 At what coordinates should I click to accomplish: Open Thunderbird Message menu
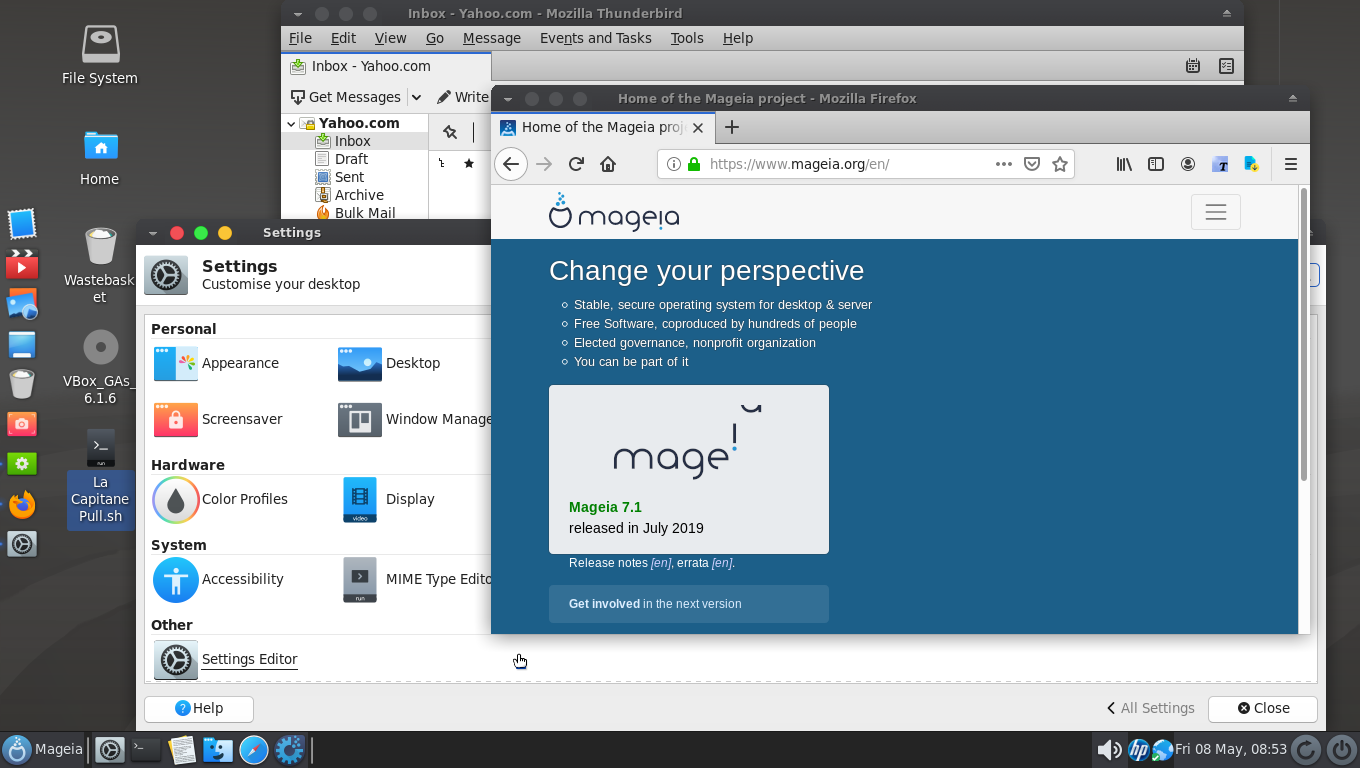[x=492, y=38]
